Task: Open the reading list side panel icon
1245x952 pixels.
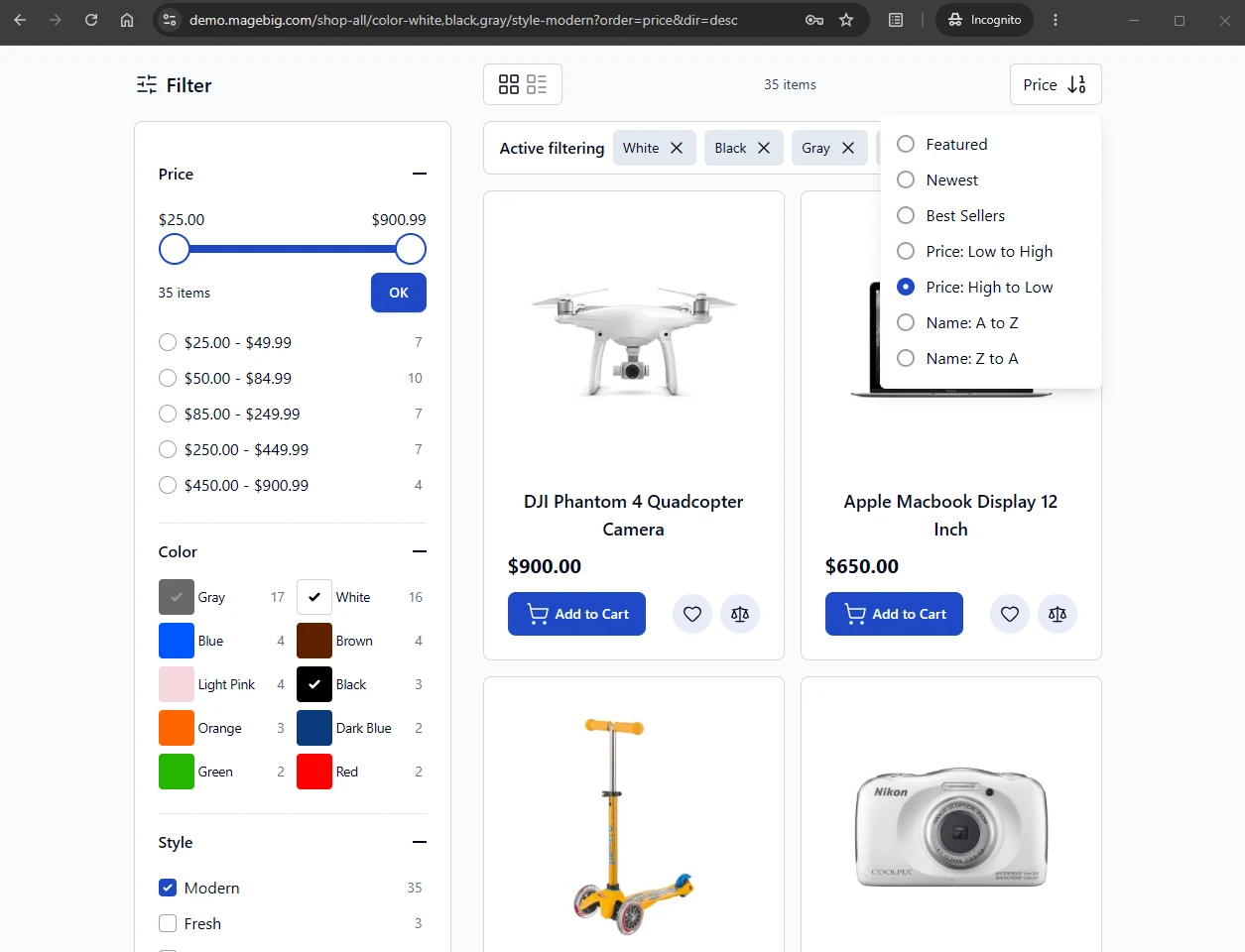Action: point(896,20)
